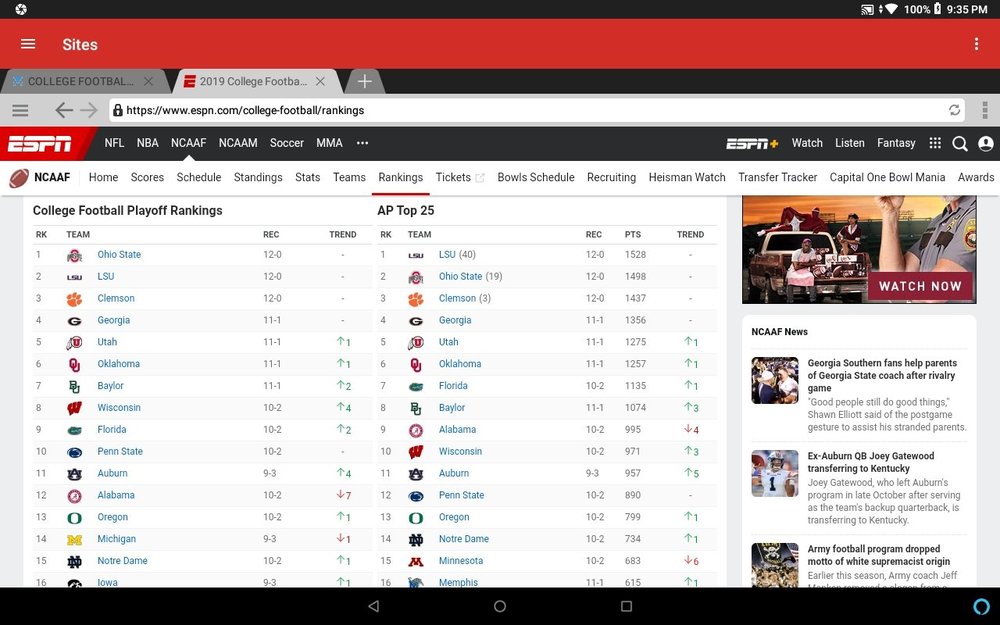Open the ESPN apps grid icon

coord(934,143)
